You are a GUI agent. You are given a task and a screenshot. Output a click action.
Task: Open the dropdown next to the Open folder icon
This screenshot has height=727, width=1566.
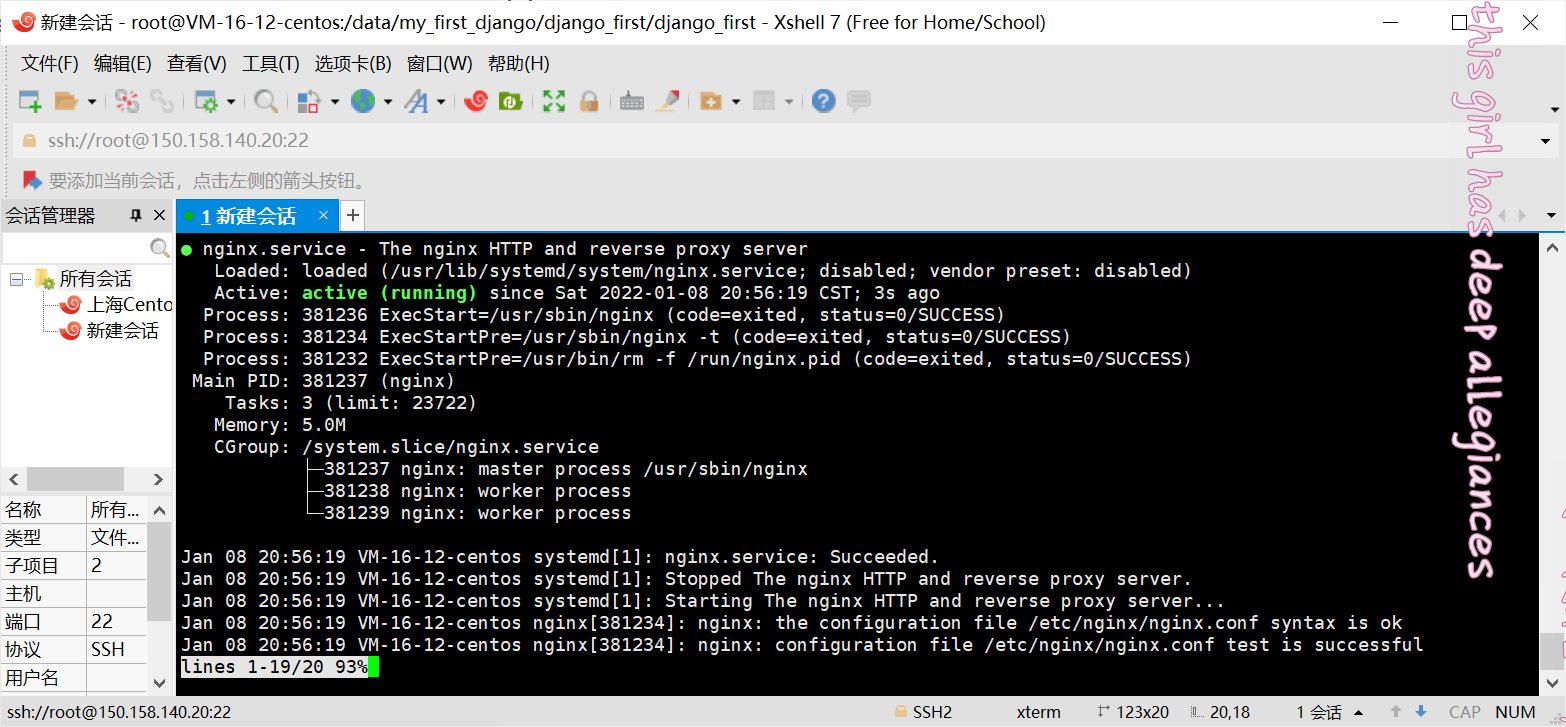tap(92, 101)
